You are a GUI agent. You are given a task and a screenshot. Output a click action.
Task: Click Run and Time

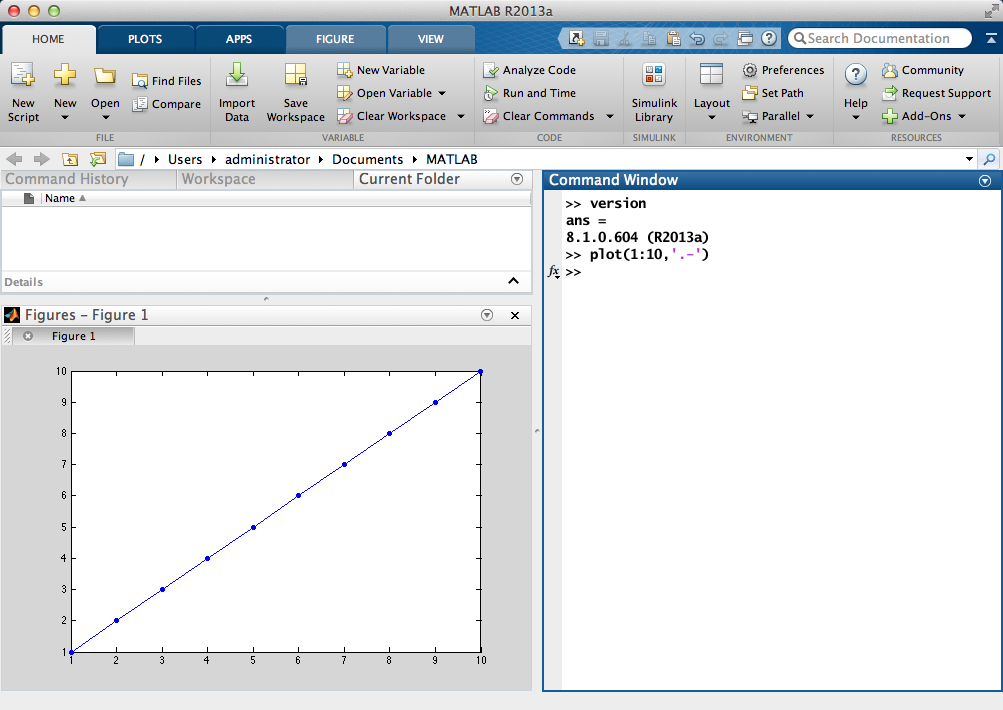(530, 93)
